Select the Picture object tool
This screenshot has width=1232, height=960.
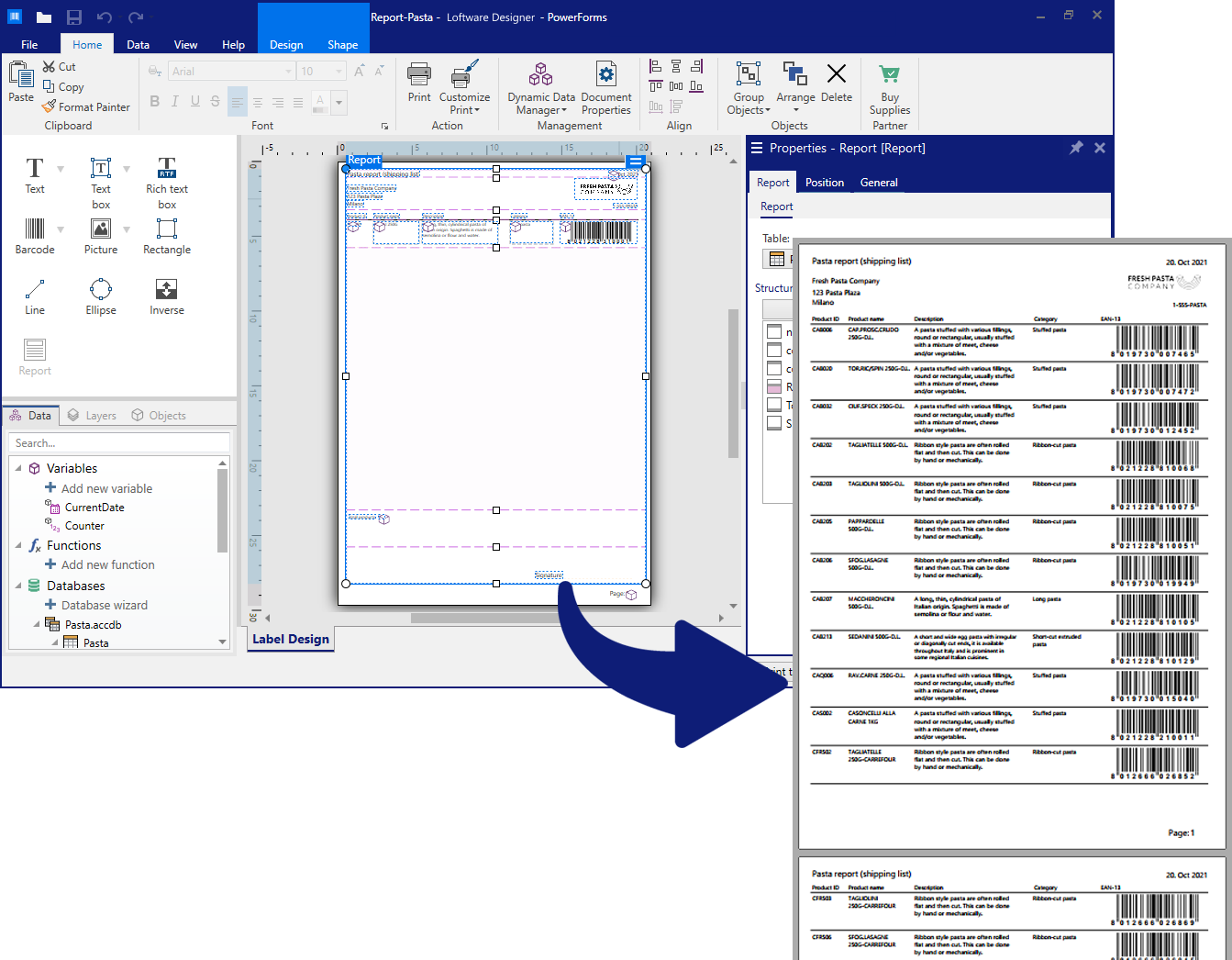tap(101, 235)
